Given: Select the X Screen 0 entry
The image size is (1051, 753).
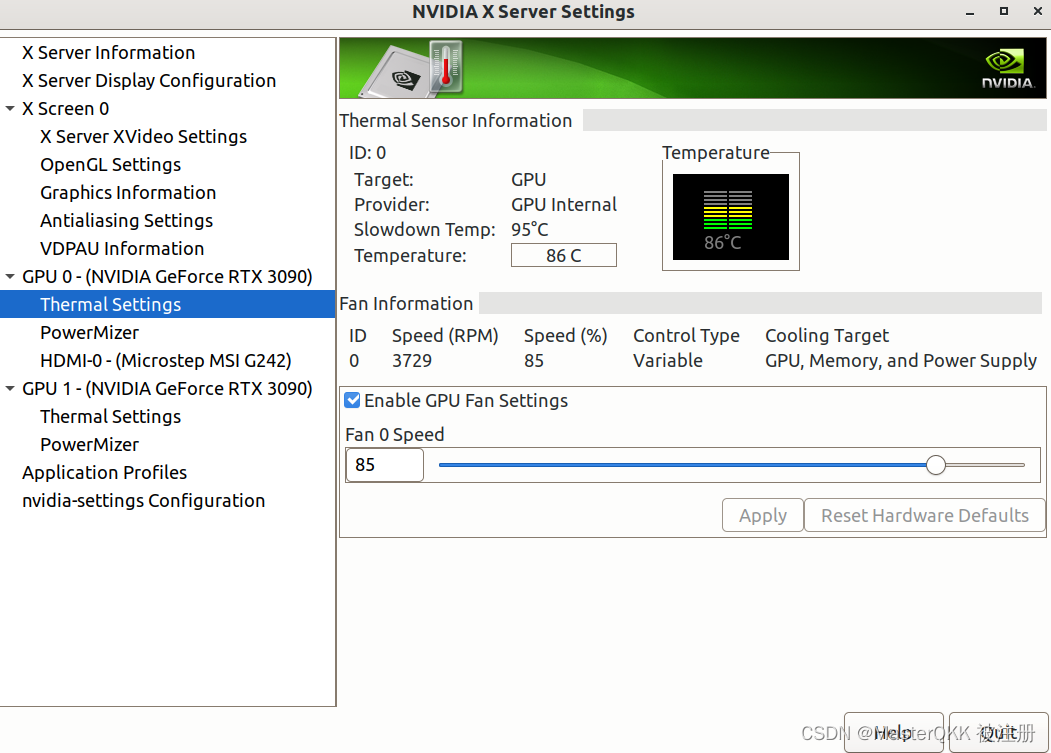Looking at the screenshot, I should click(66, 109).
